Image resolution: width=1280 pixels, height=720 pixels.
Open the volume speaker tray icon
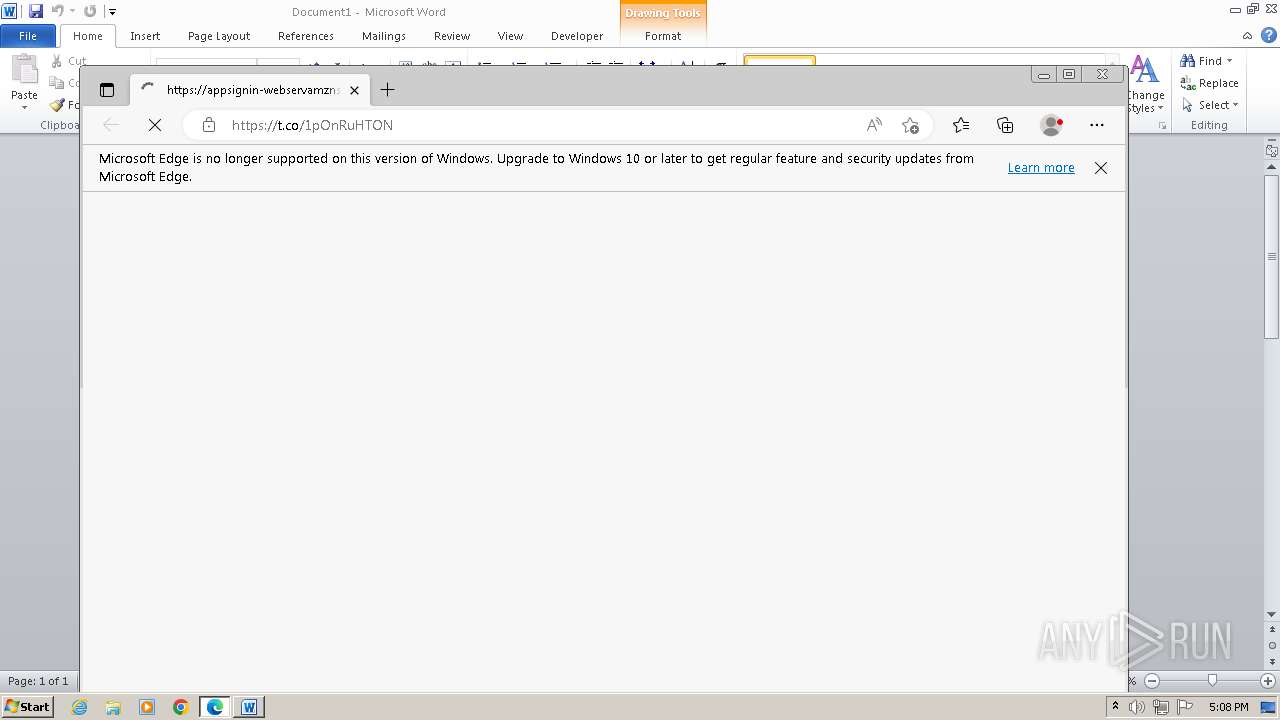1137,707
